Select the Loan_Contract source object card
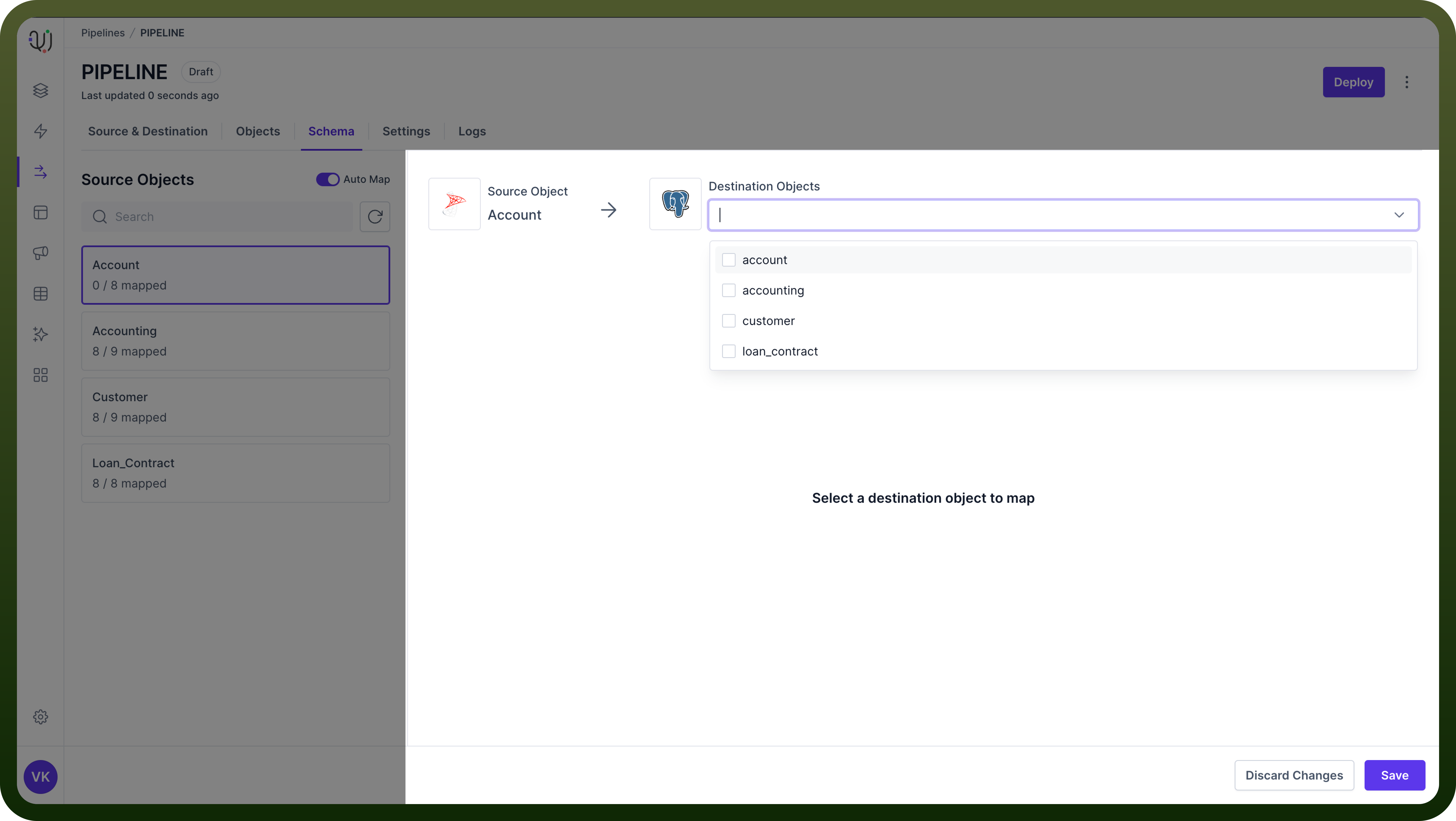 click(x=236, y=474)
